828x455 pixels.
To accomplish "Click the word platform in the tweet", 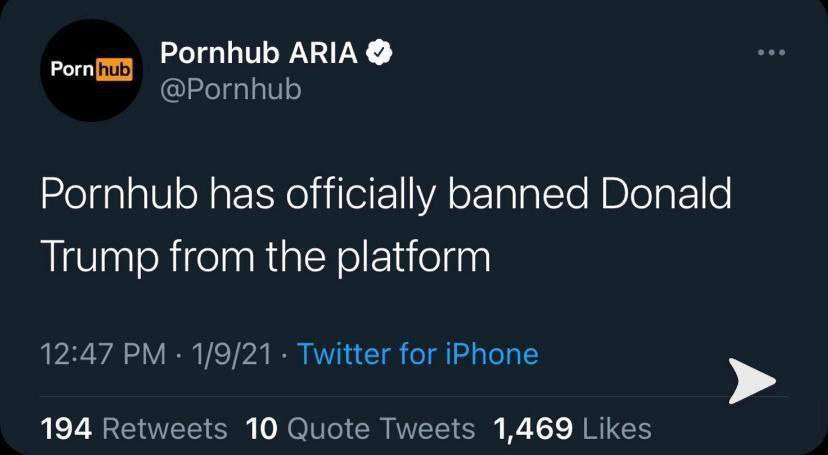I will pos(414,258).
